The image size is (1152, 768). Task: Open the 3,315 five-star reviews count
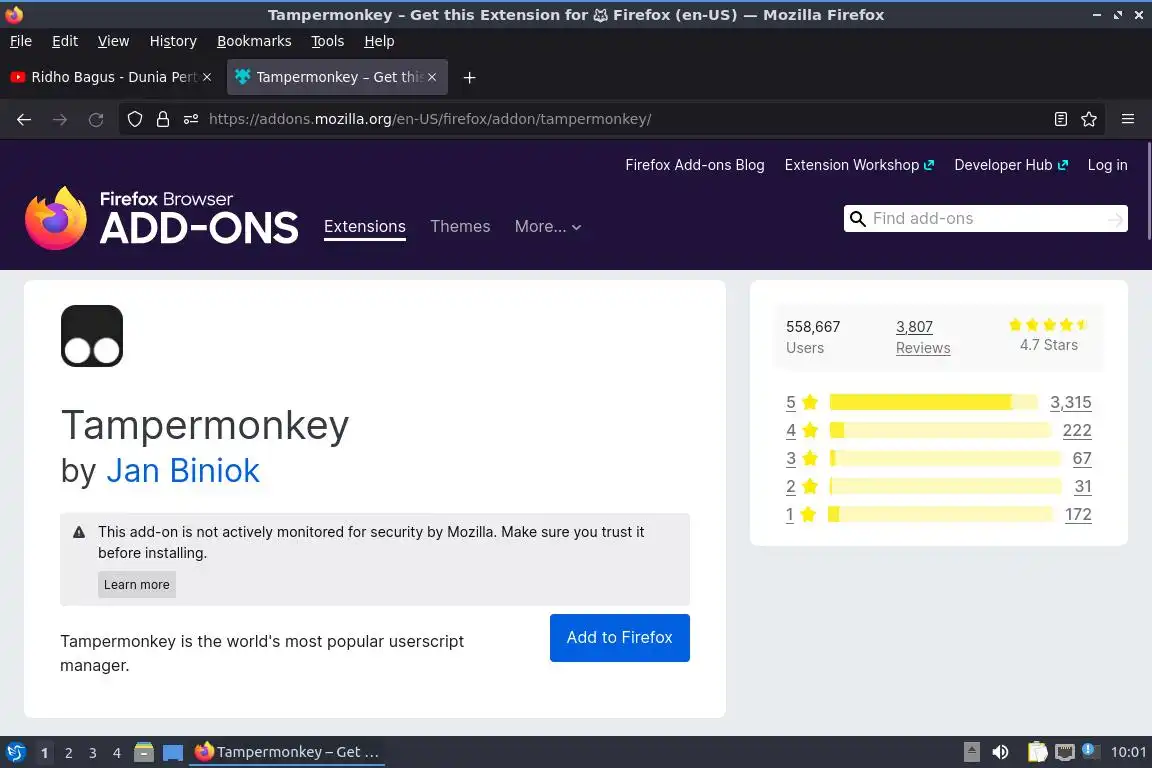coord(1070,402)
